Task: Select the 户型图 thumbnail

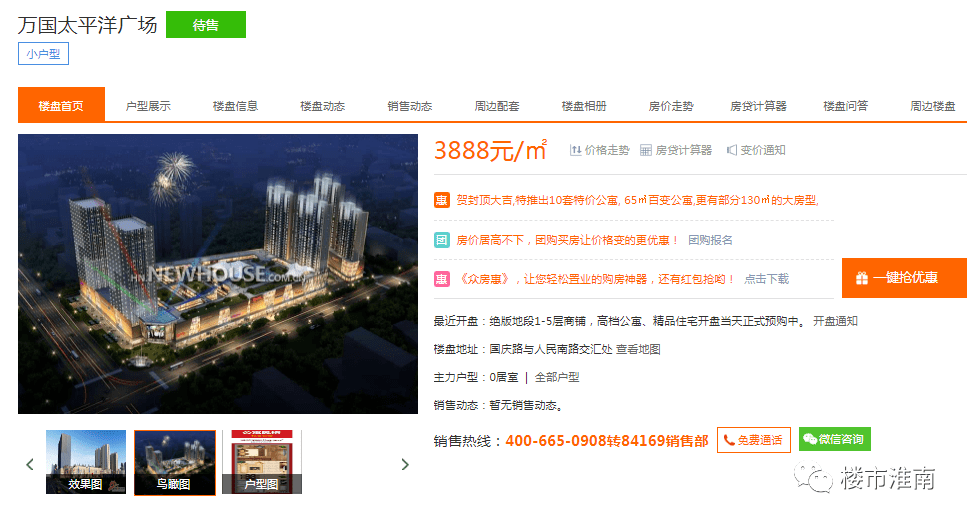Action: [x=261, y=462]
